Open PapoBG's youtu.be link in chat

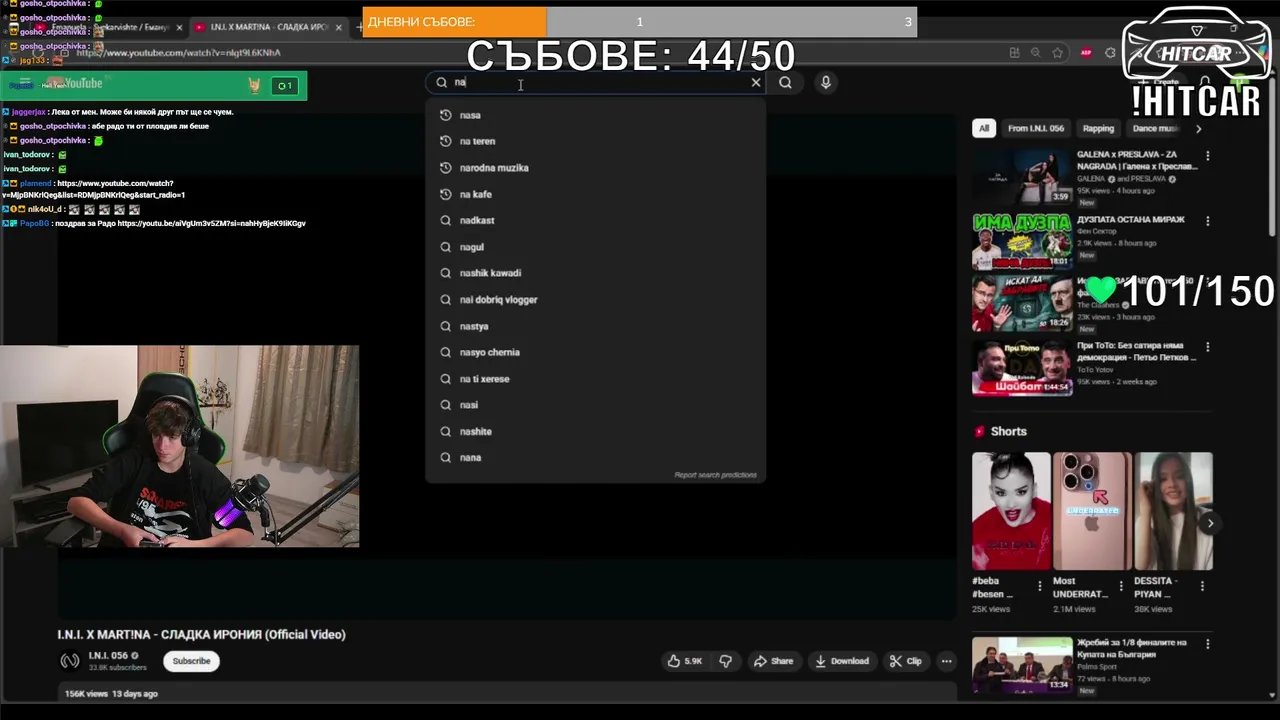click(x=211, y=223)
